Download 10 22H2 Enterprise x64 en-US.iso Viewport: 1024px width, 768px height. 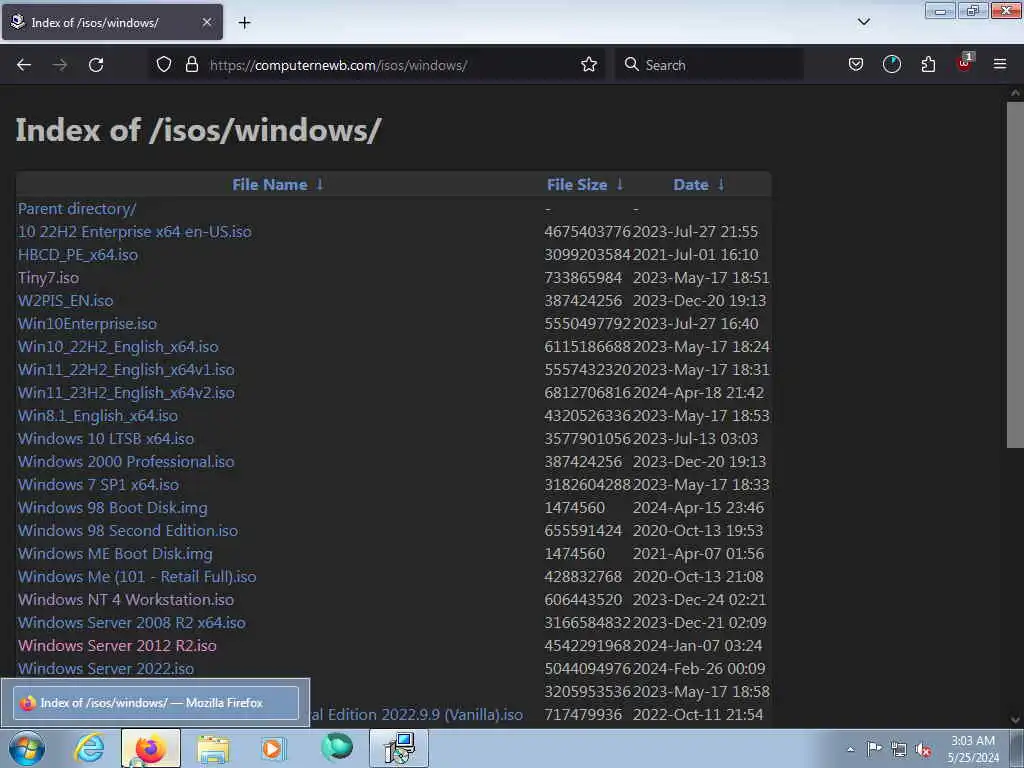pos(135,232)
